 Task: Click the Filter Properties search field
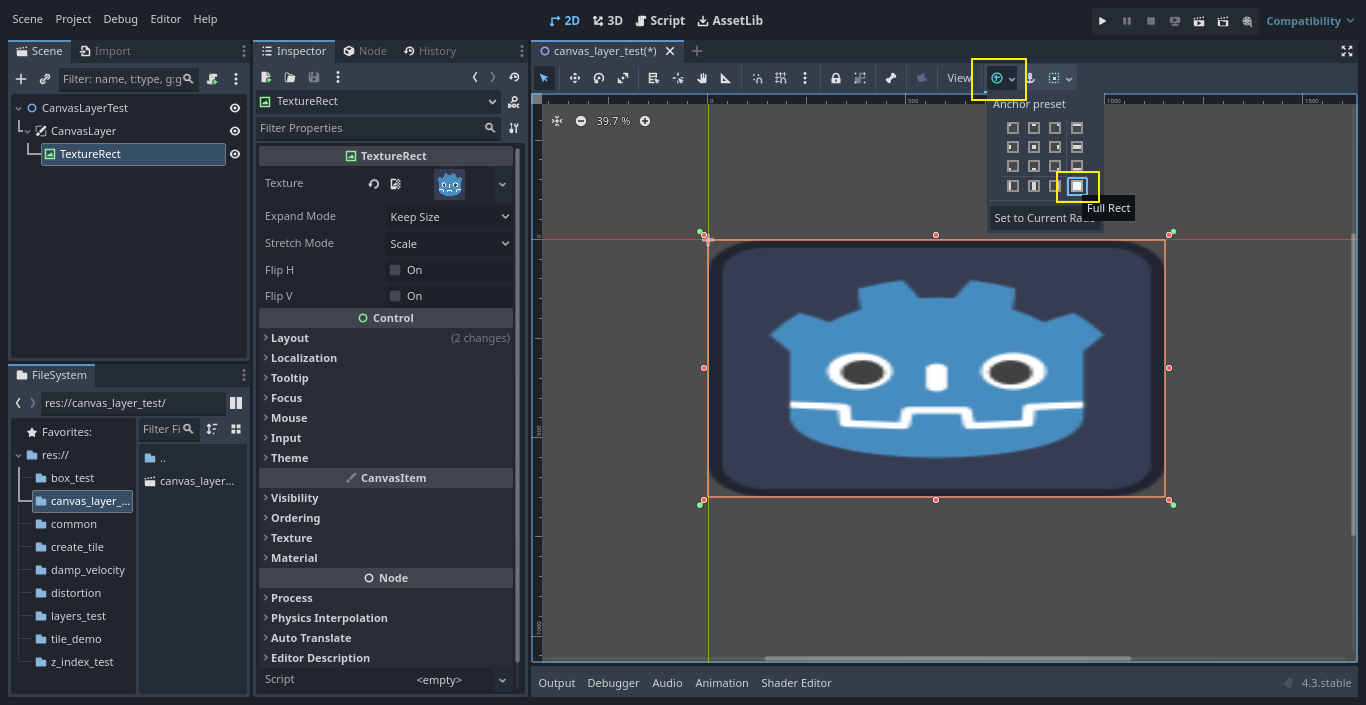pos(379,128)
